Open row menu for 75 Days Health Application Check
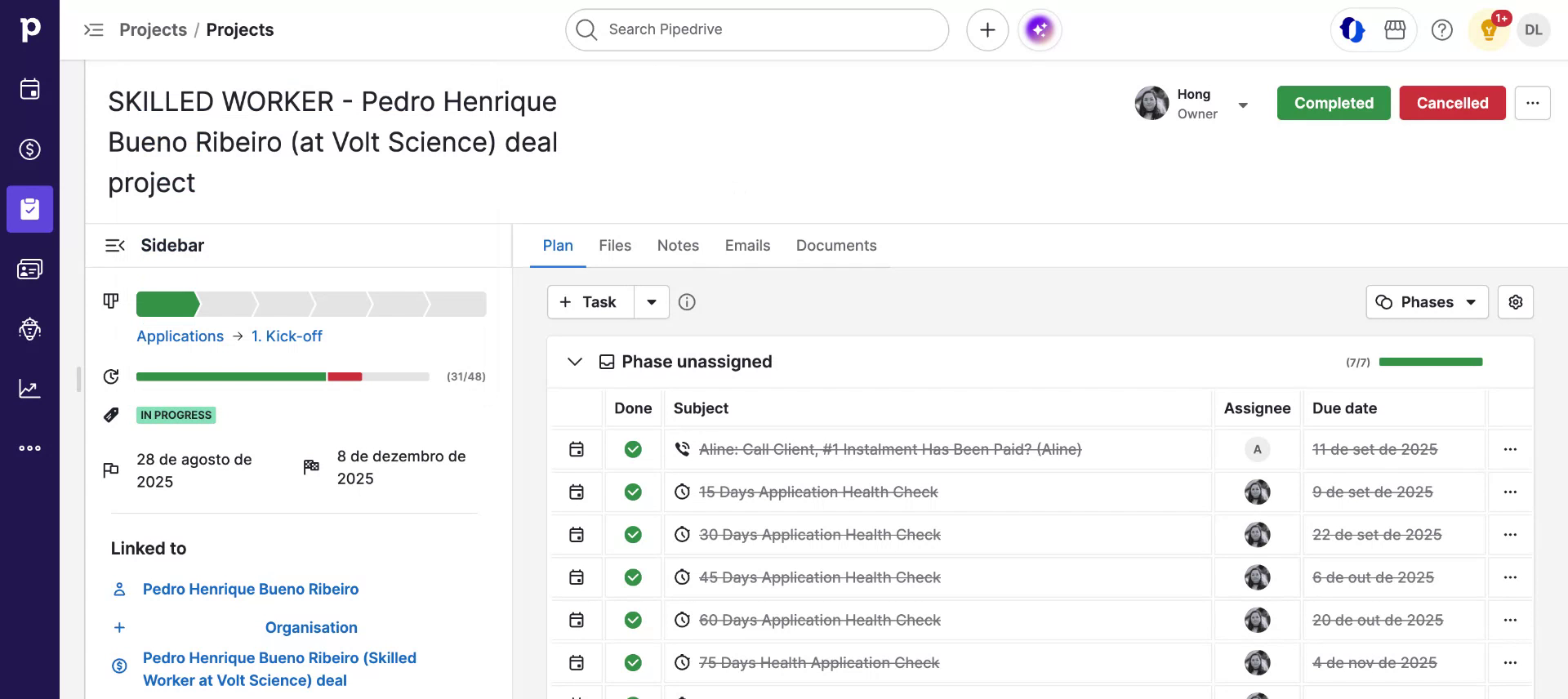The image size is (1568, 699). (1510, 662)
